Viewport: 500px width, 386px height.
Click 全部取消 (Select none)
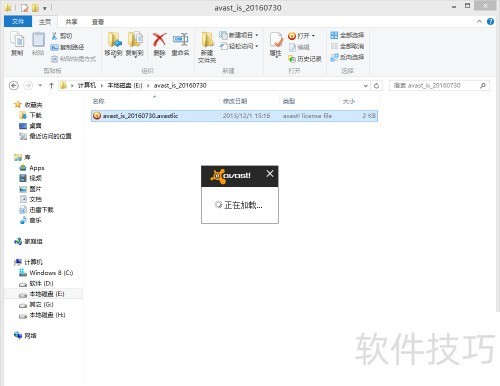point(347,46)
